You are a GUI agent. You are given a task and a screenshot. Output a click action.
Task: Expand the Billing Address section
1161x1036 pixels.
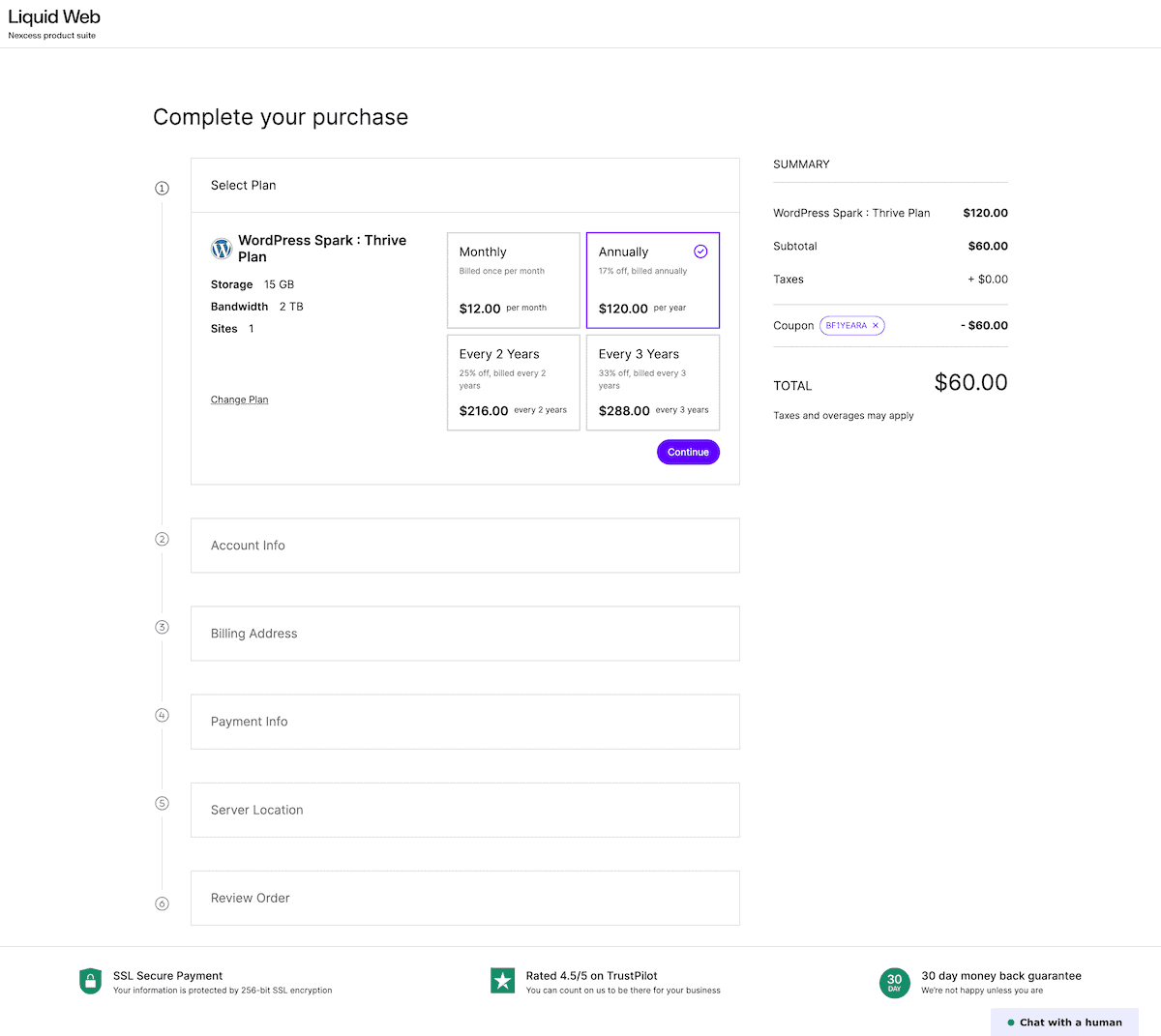tap(464, 633)
